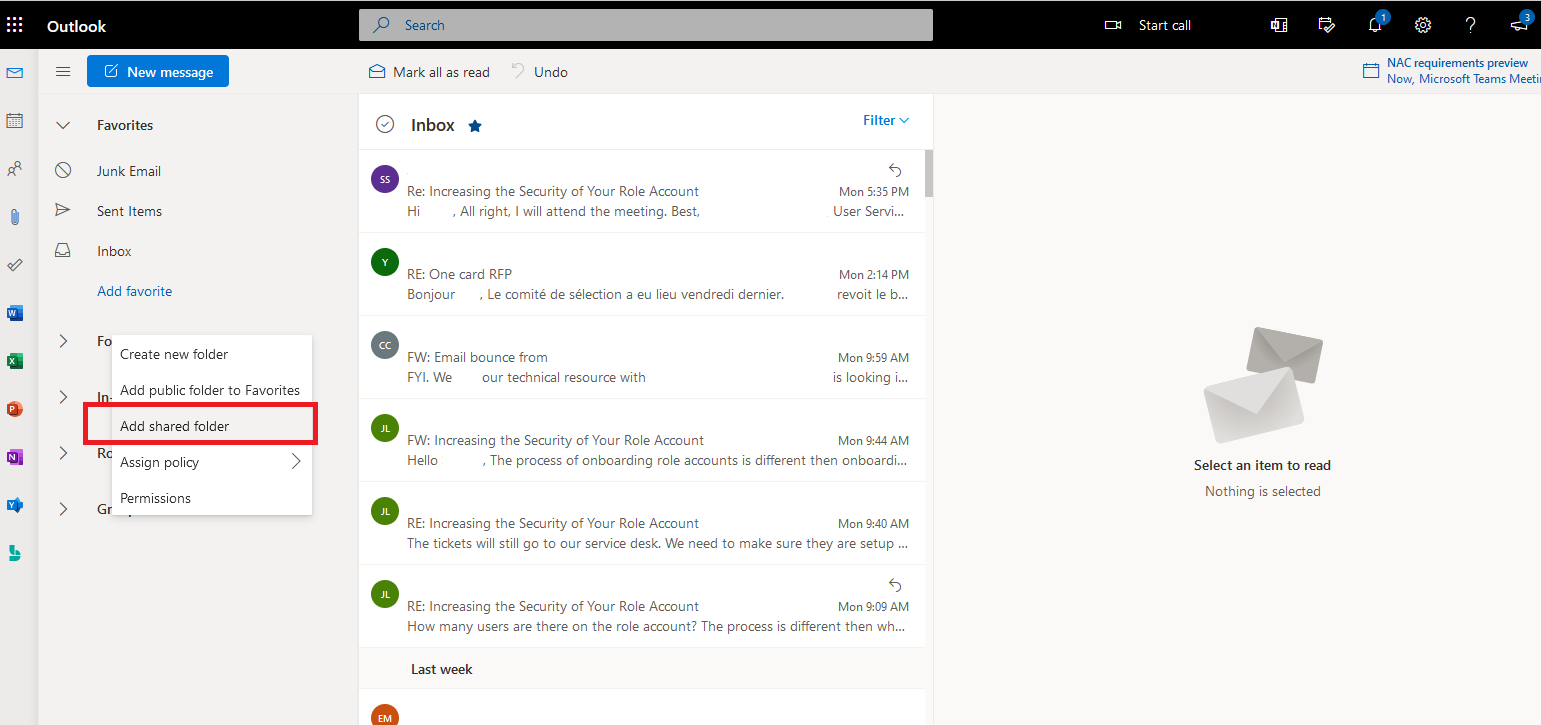Open To Do checkmark icon
Viewport: 1541px width, 725px height.
click(x=15, y=265)
